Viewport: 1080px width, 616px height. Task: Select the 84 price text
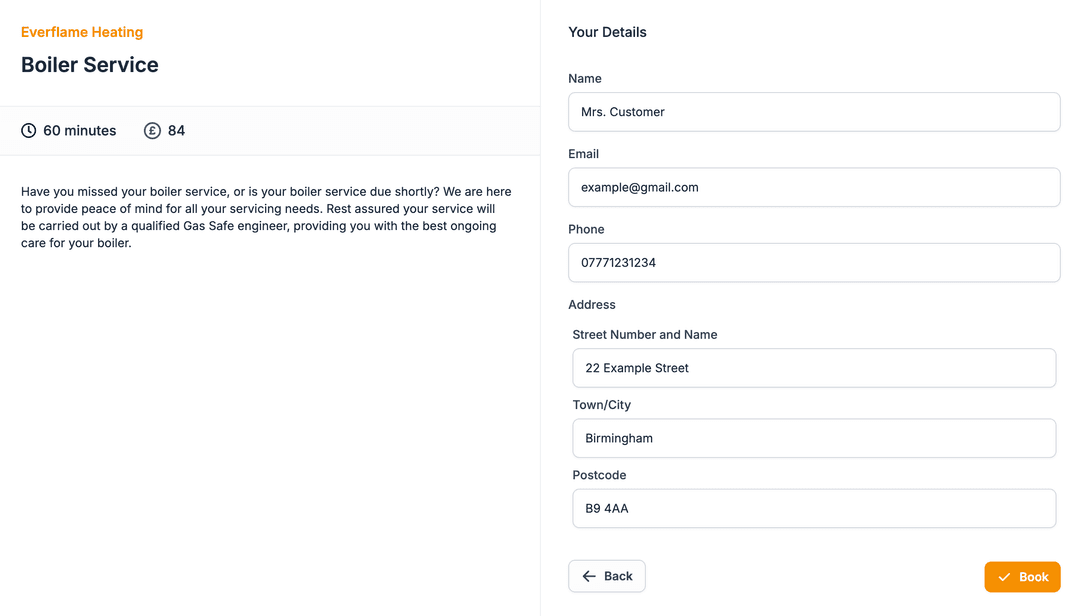pos(181,130)
